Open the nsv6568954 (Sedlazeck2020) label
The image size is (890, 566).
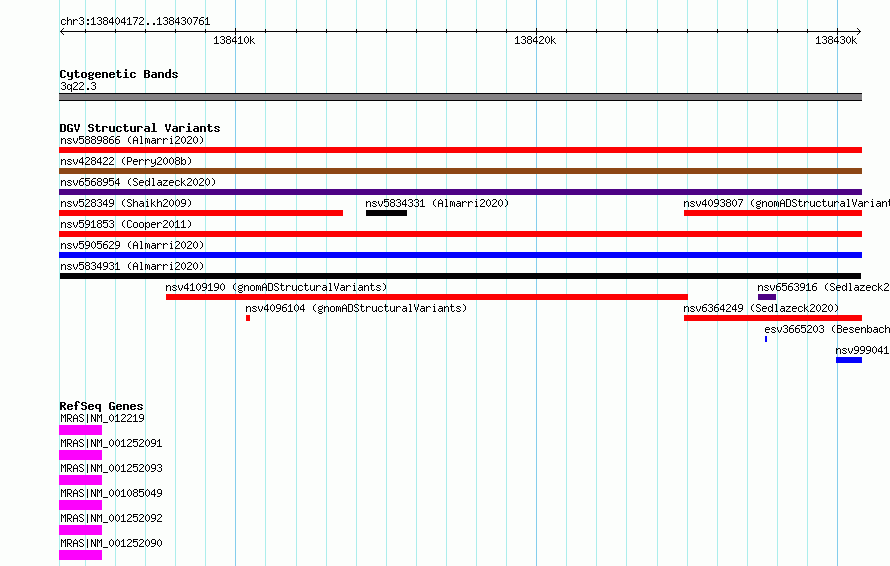[138, 182]
